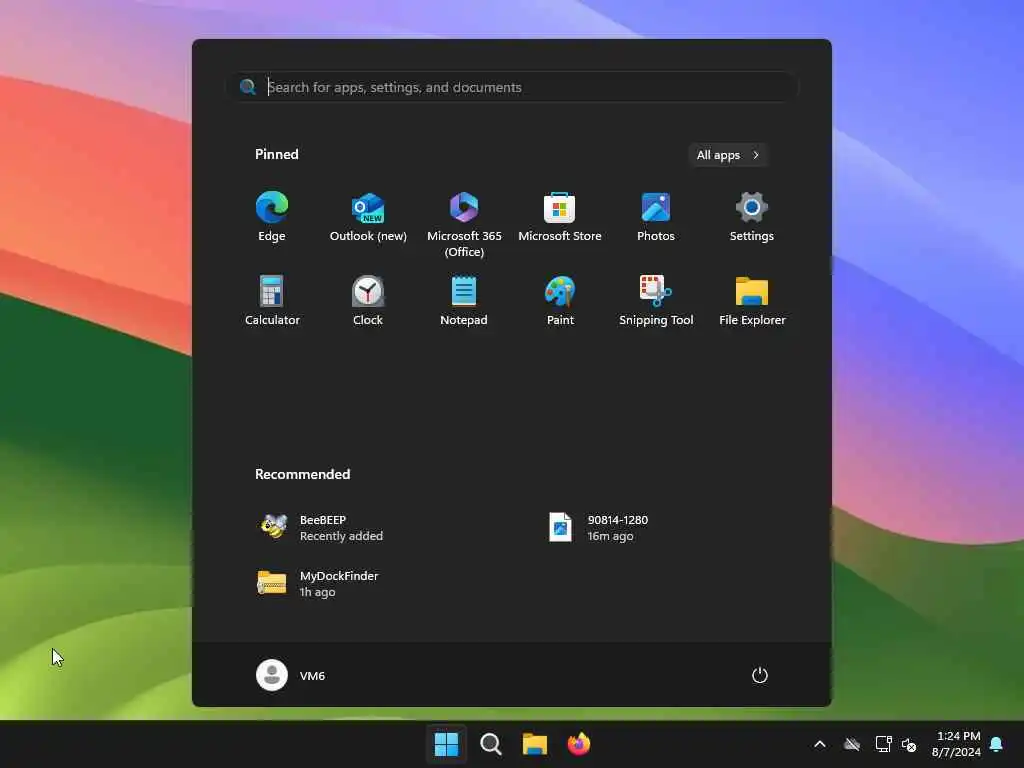
Task: Open network status tray icon
Action: pos(883,744)
